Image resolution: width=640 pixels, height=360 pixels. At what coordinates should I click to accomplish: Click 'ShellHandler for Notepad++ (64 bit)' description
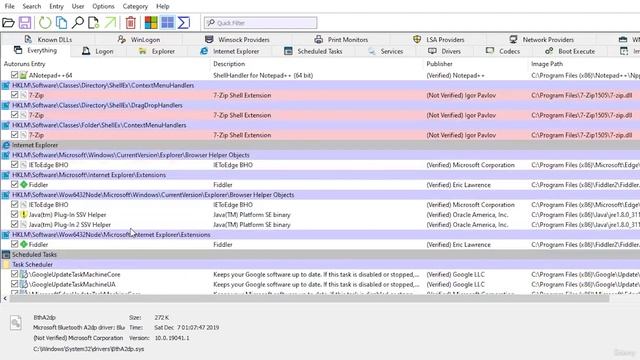coord(263,76)
